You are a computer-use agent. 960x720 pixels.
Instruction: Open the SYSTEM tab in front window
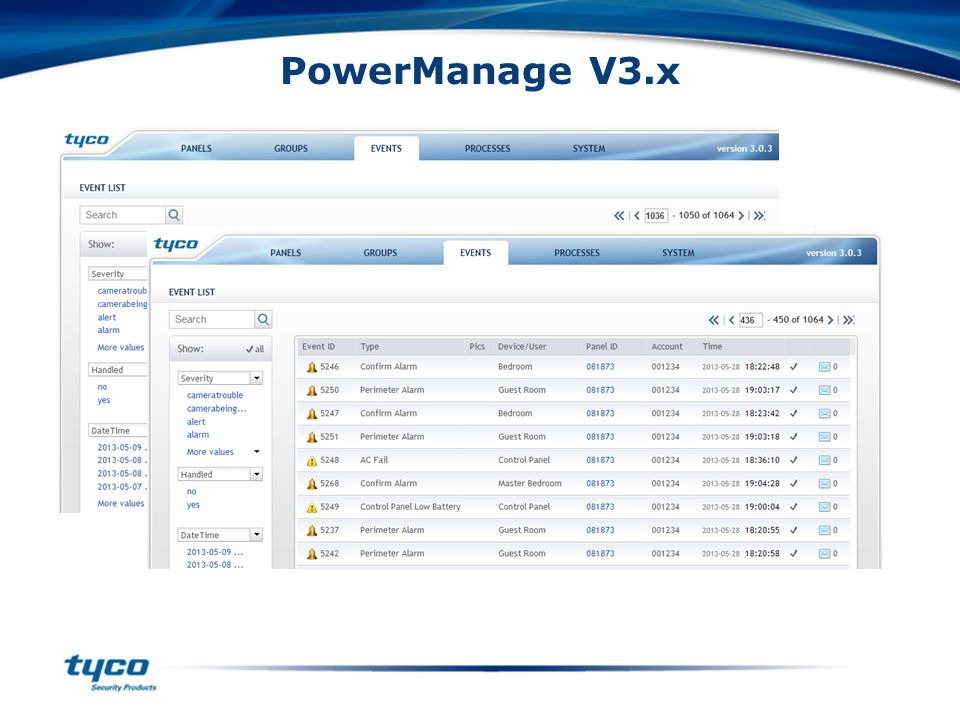678,253
